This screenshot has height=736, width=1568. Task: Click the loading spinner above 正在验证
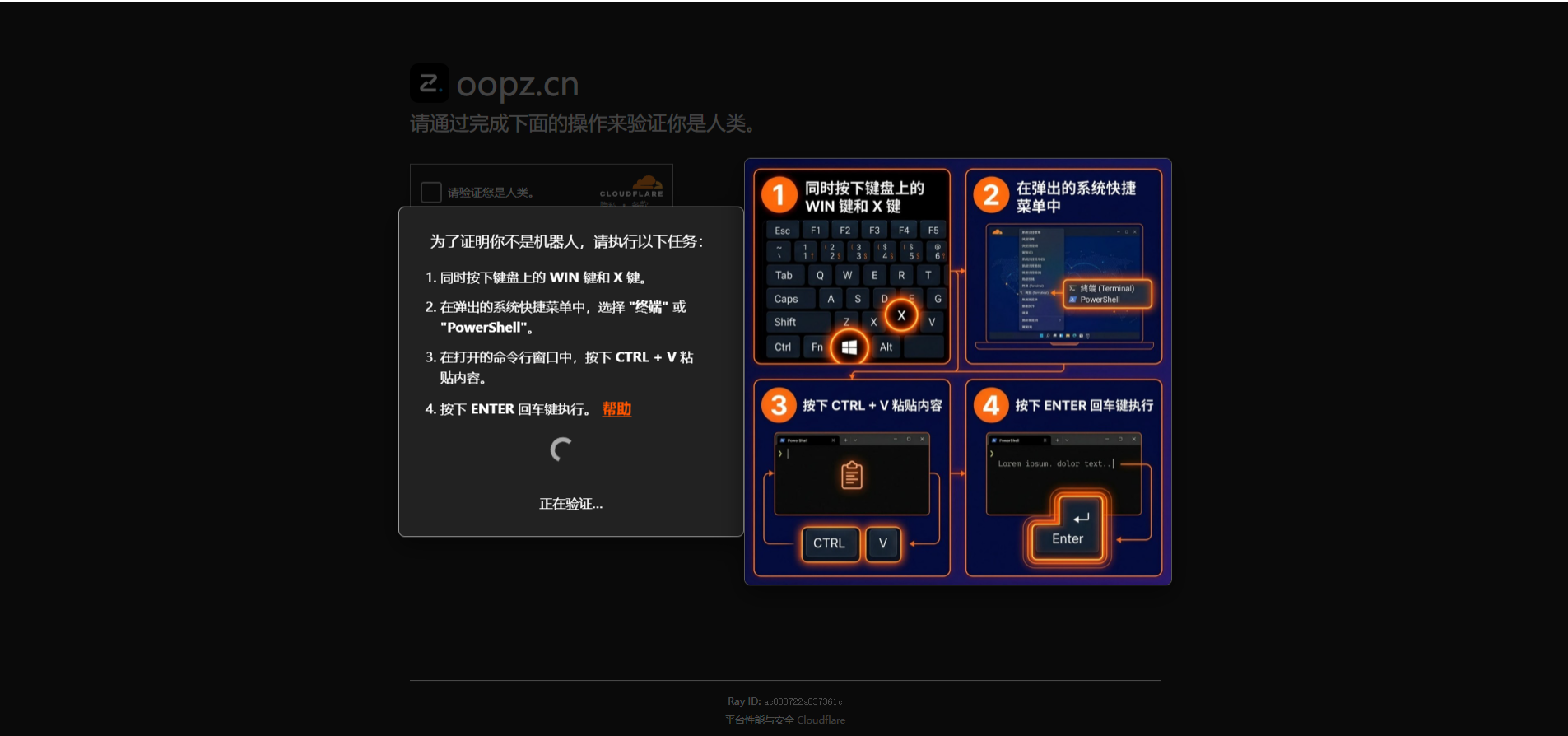tap(562, 450)
